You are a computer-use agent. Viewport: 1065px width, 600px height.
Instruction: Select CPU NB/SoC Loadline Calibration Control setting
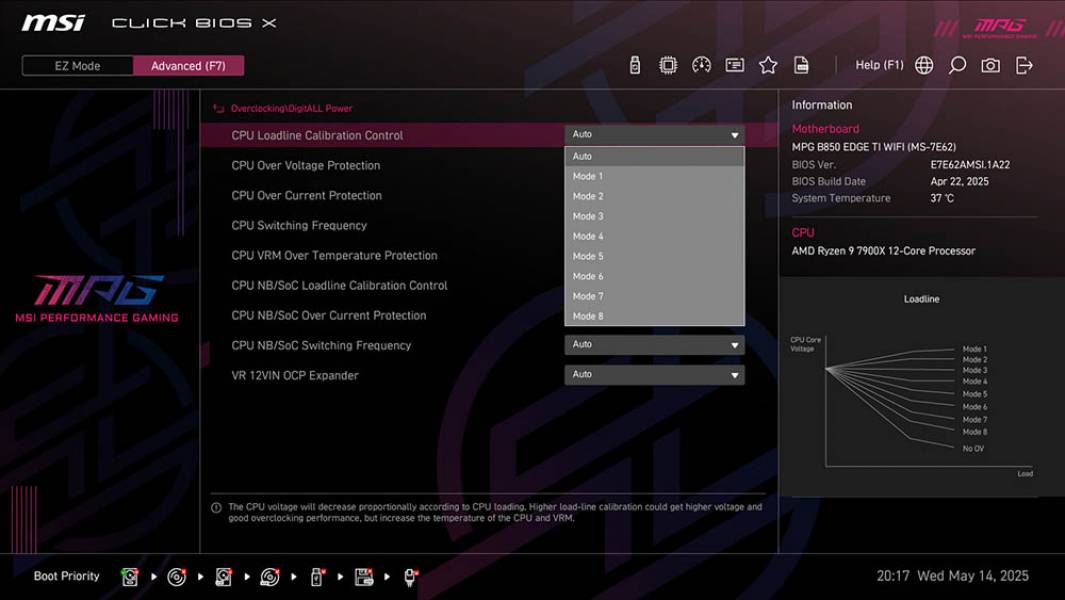[x=339, y=285]
